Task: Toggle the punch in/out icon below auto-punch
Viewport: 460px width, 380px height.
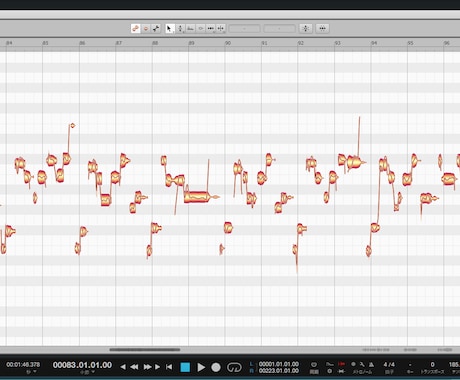Action: coord(341,371)
